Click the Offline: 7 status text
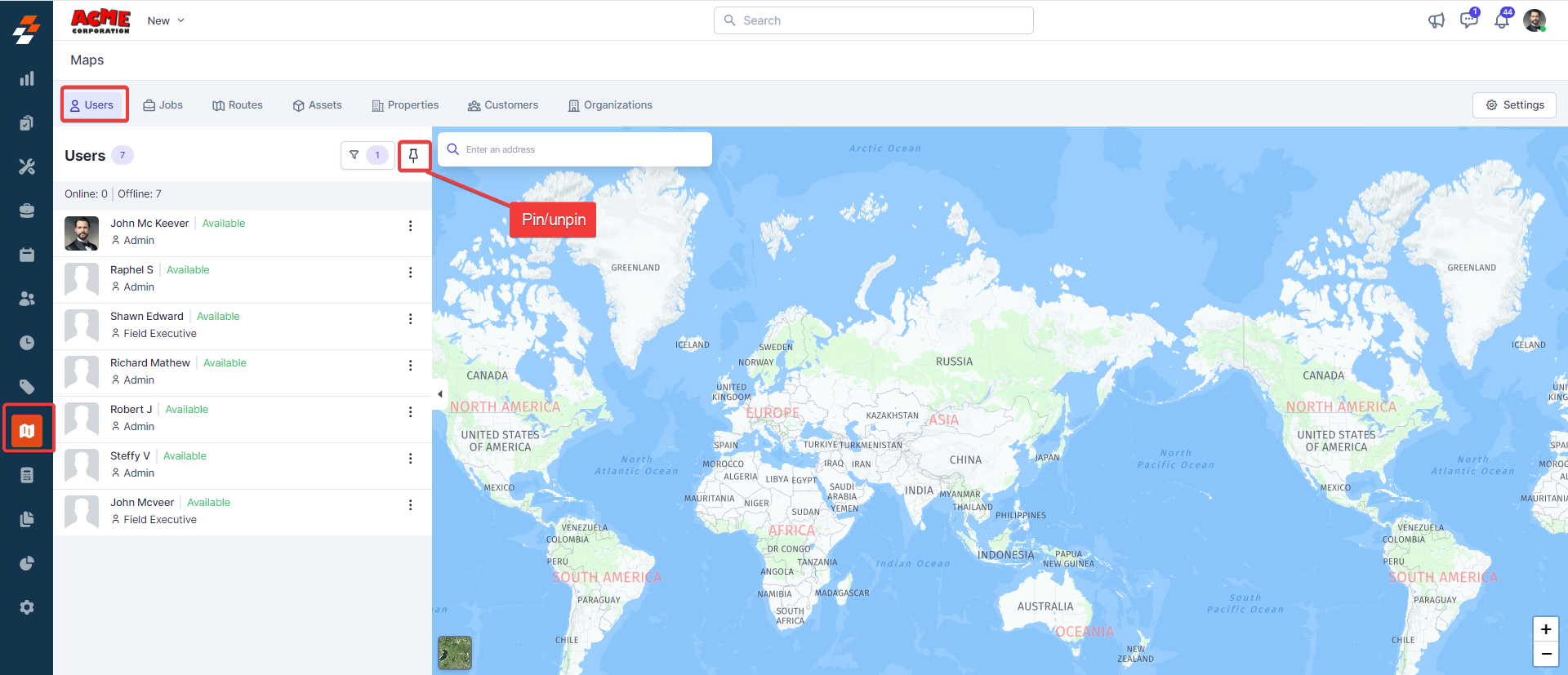 pos(140,194)
